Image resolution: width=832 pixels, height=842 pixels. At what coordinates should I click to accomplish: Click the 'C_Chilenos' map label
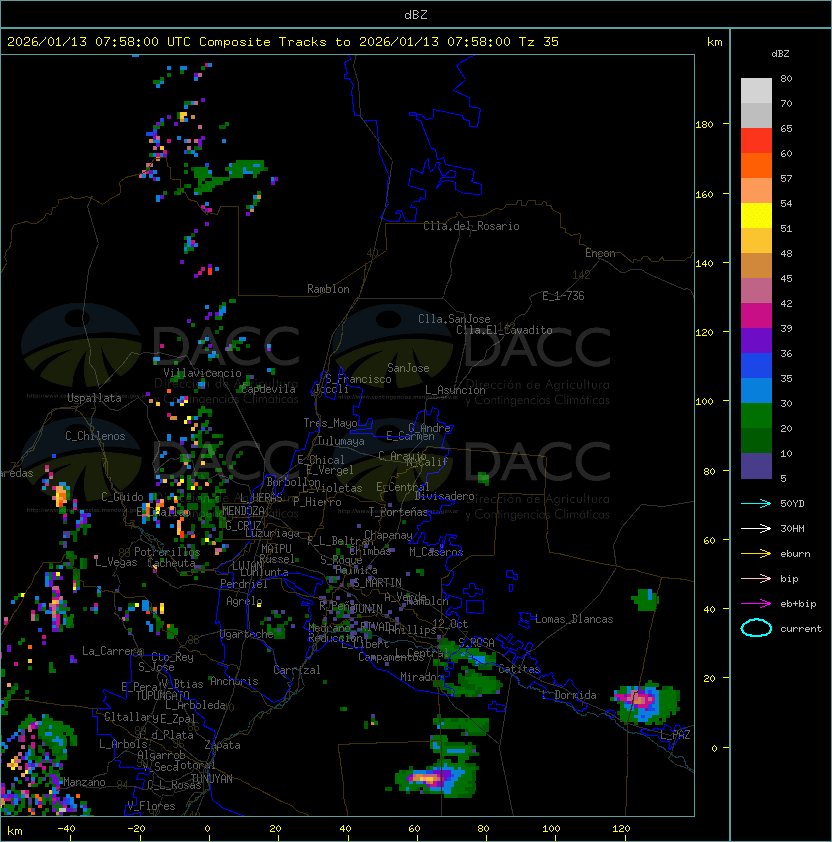coord(95,436)
